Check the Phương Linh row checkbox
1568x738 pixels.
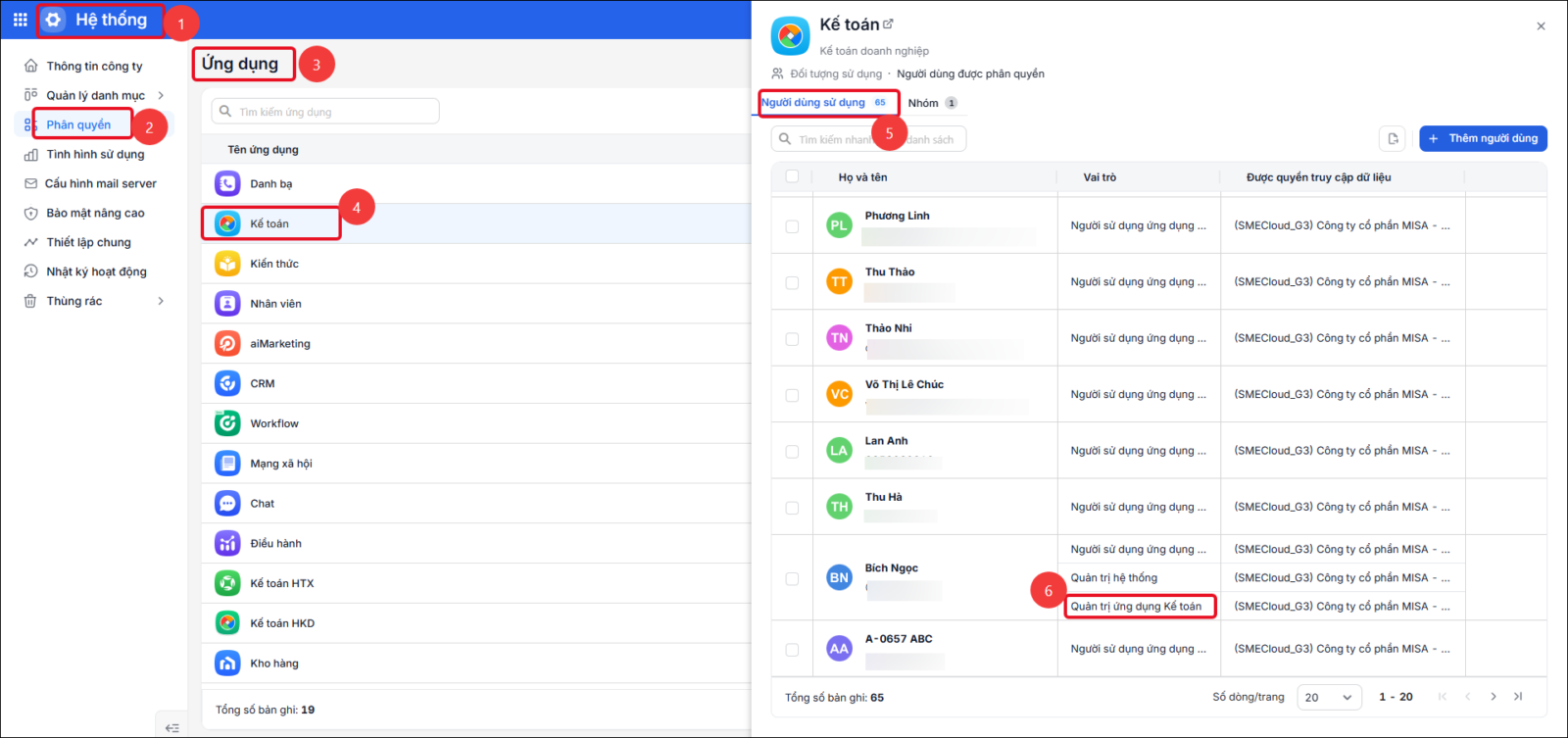tap(792, 226)
